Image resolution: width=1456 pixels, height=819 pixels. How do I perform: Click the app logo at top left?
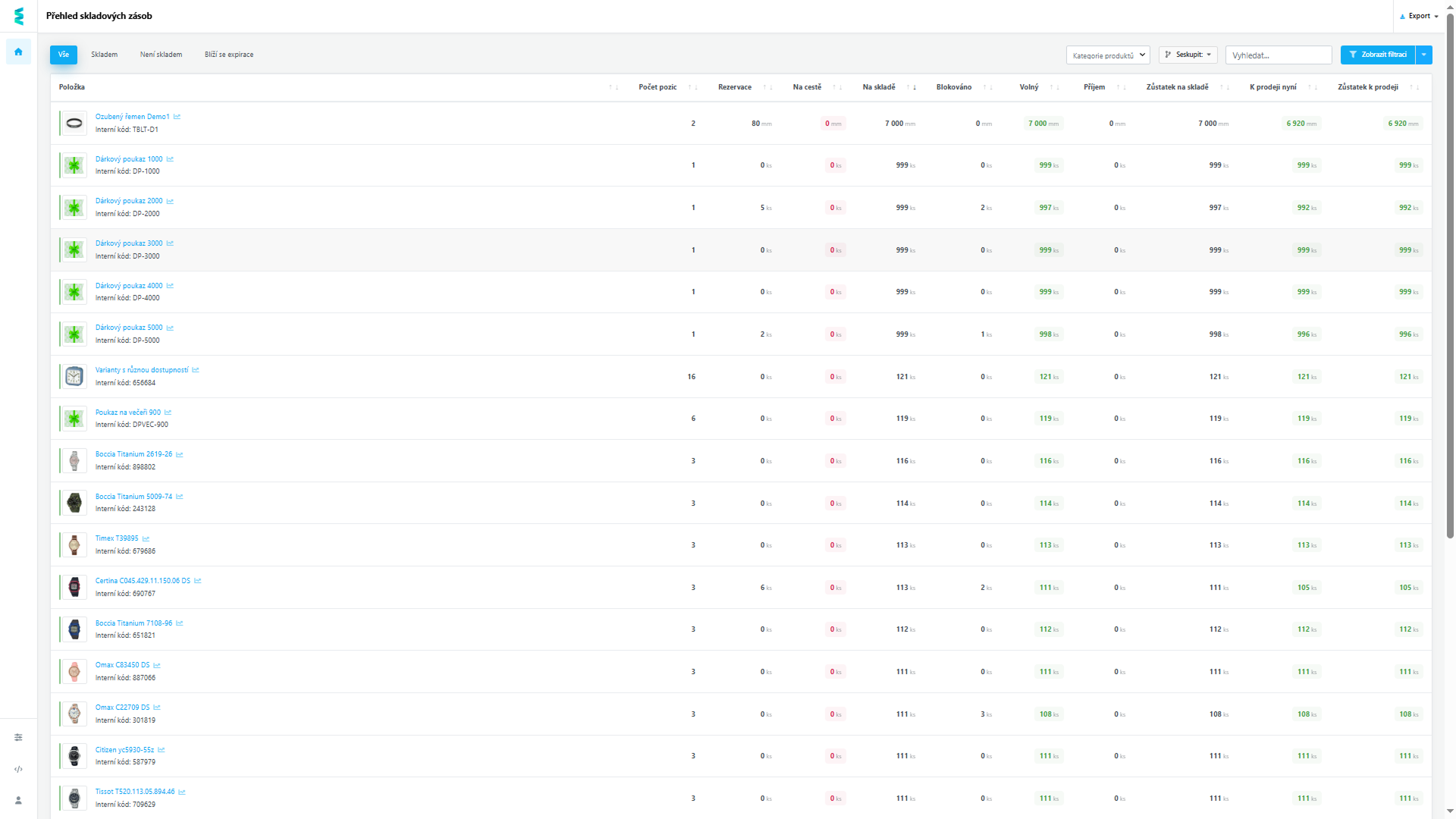[x=18, y=16]
